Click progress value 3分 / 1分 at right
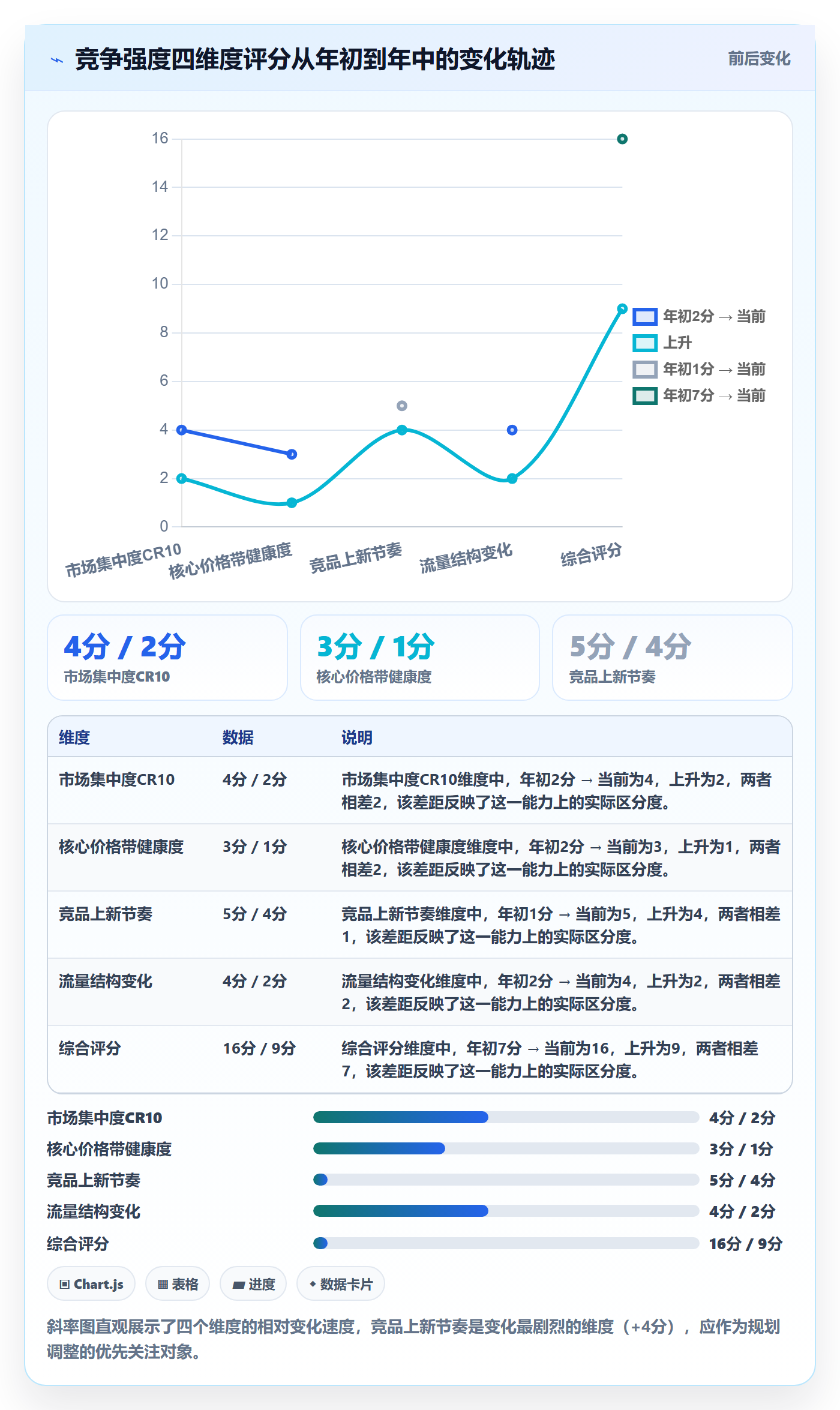 [741, 1149]
